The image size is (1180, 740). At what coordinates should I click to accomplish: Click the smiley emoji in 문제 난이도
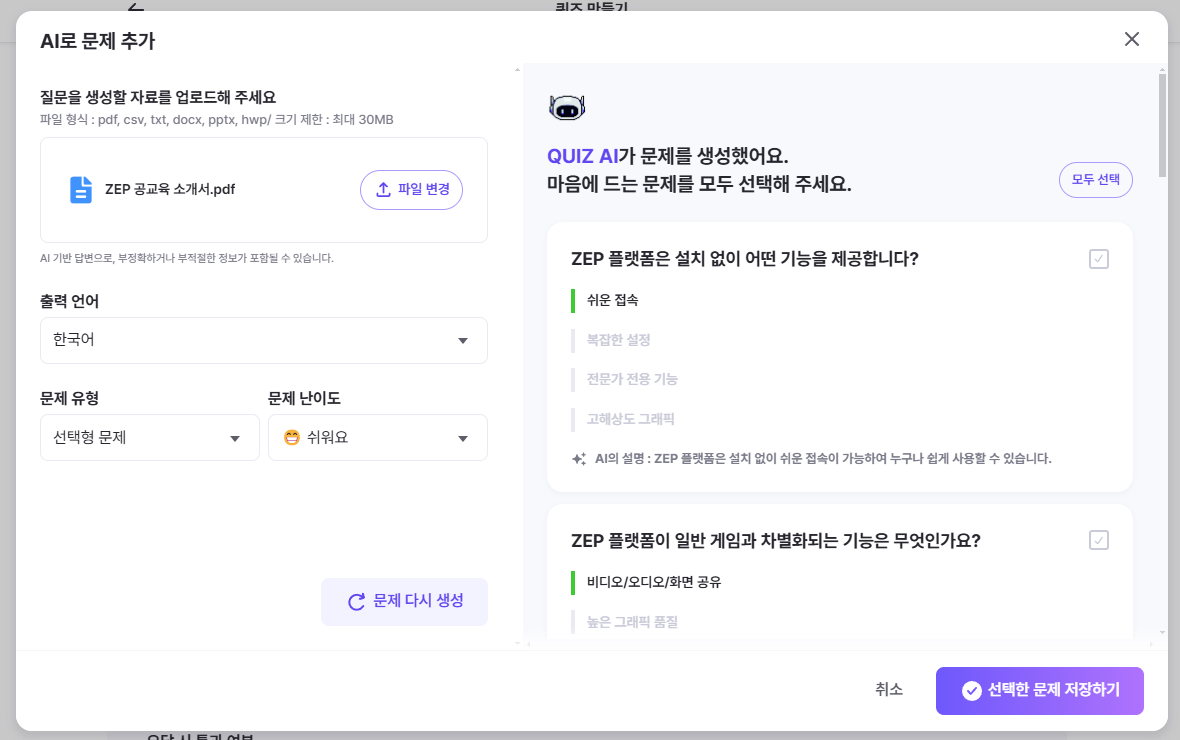pos(292,438)
